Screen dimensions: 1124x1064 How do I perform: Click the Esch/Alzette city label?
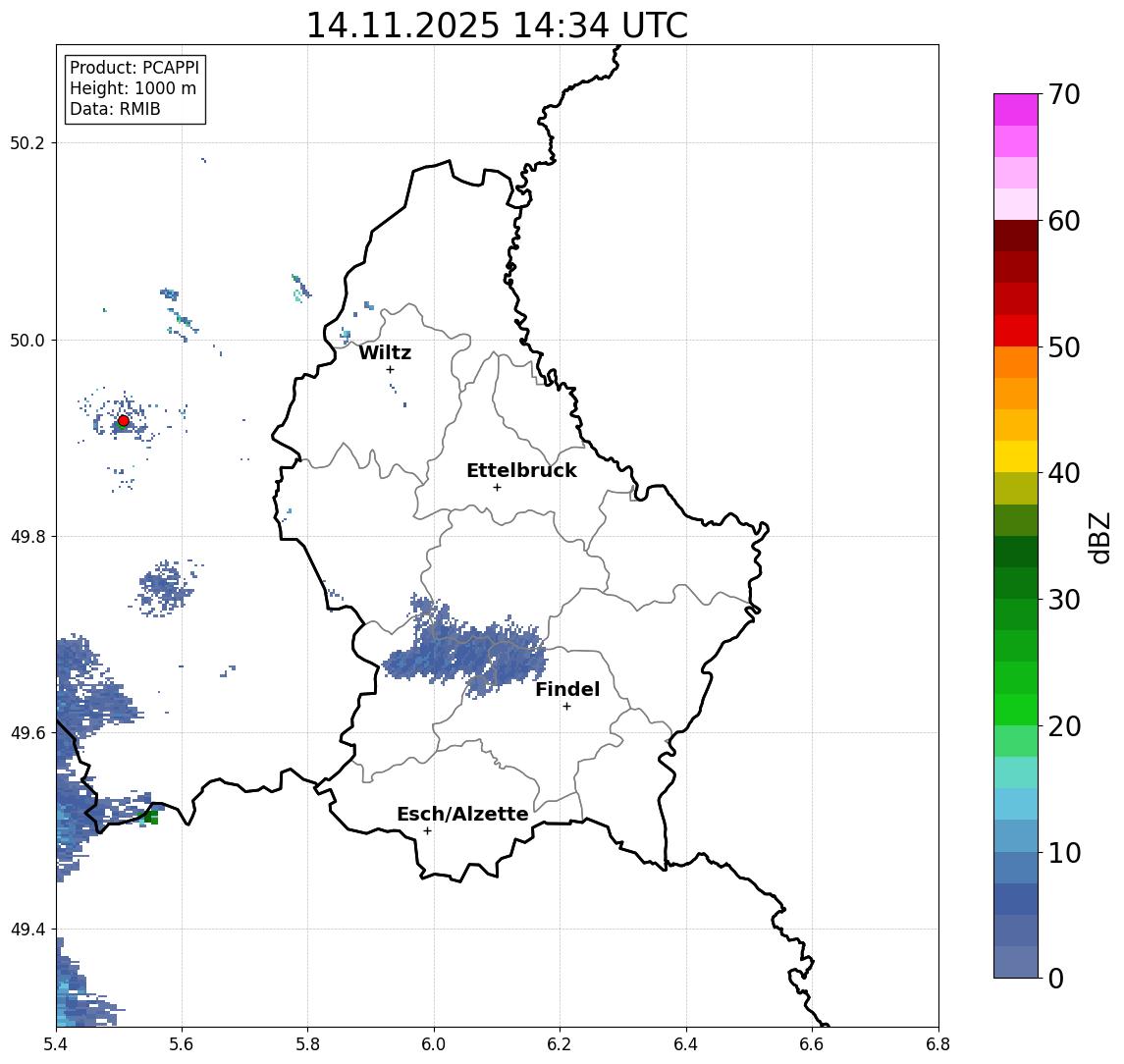click(462, 815)
